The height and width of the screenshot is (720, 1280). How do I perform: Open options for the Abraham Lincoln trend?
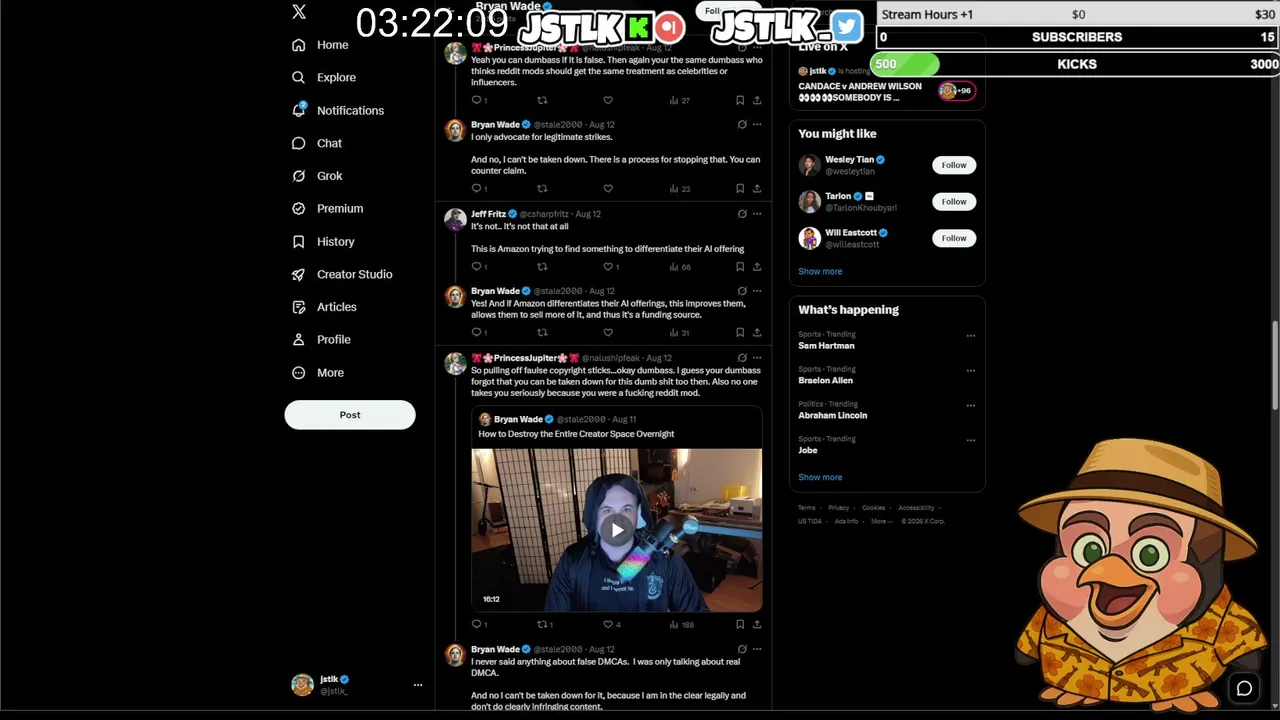pos(970,405)
